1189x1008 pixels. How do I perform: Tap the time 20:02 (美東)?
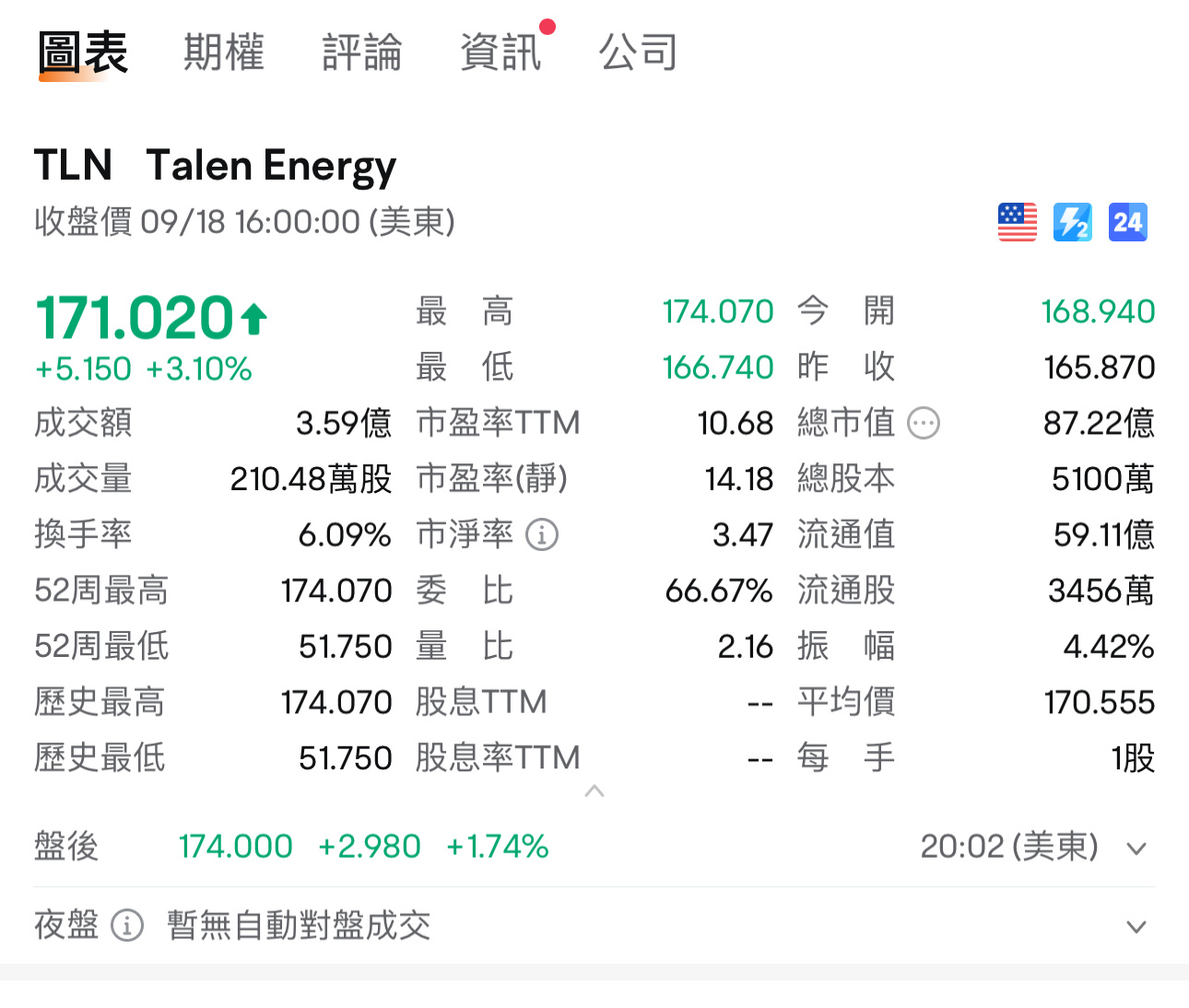[1009, 847]
